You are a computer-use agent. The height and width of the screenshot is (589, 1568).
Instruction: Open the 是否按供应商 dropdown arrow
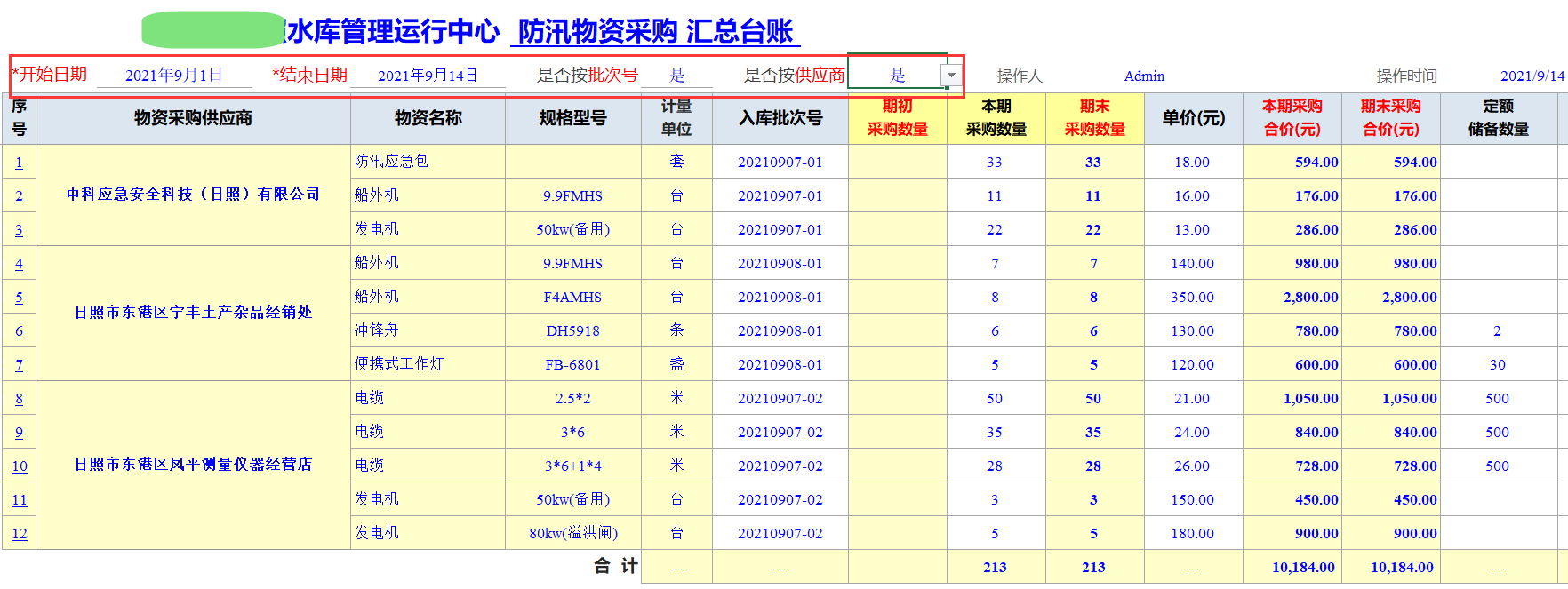951,76
